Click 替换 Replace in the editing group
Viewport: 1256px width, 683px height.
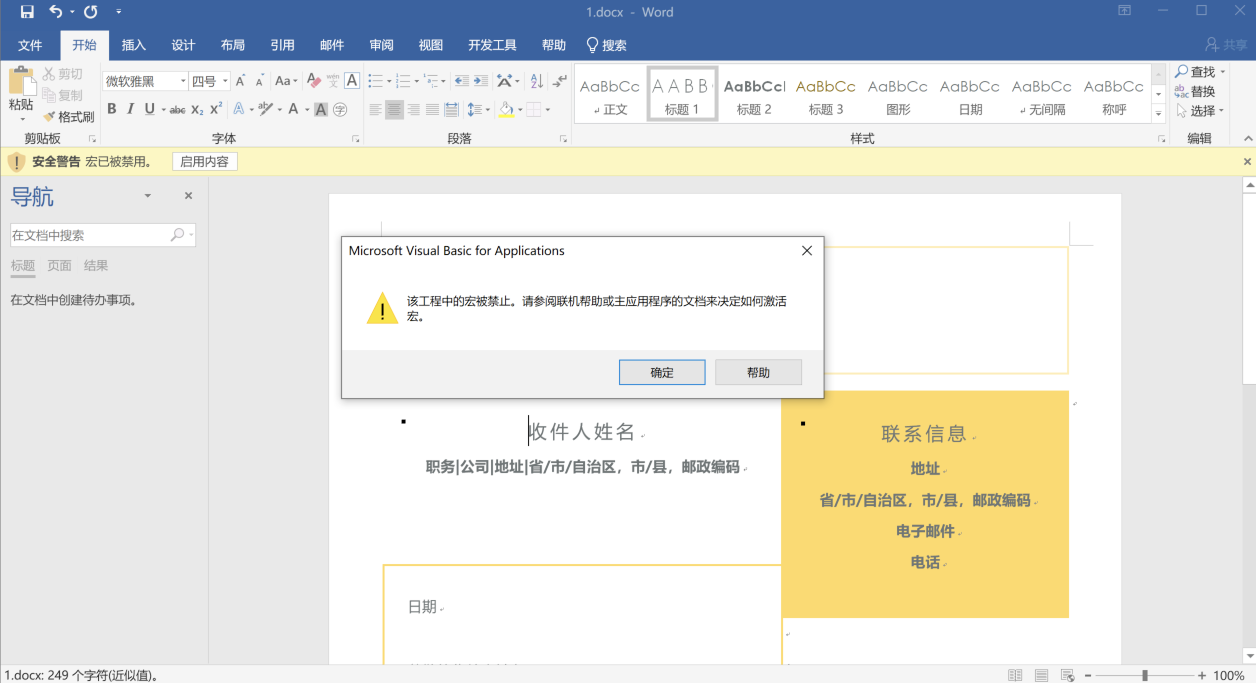1195,91
